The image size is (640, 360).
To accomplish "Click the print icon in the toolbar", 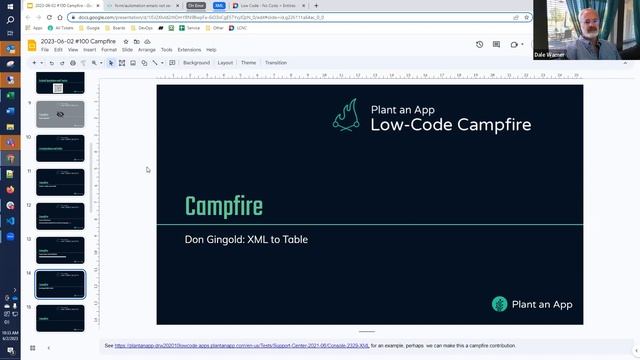I will pos(73,63).
